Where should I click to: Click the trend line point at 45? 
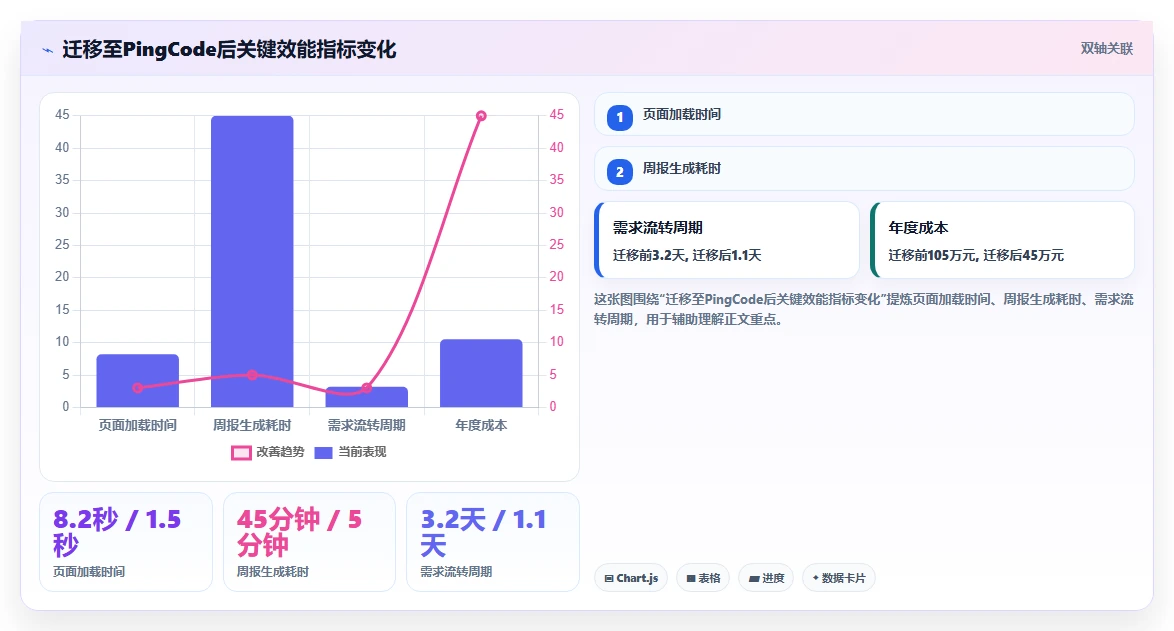(481, 115)
